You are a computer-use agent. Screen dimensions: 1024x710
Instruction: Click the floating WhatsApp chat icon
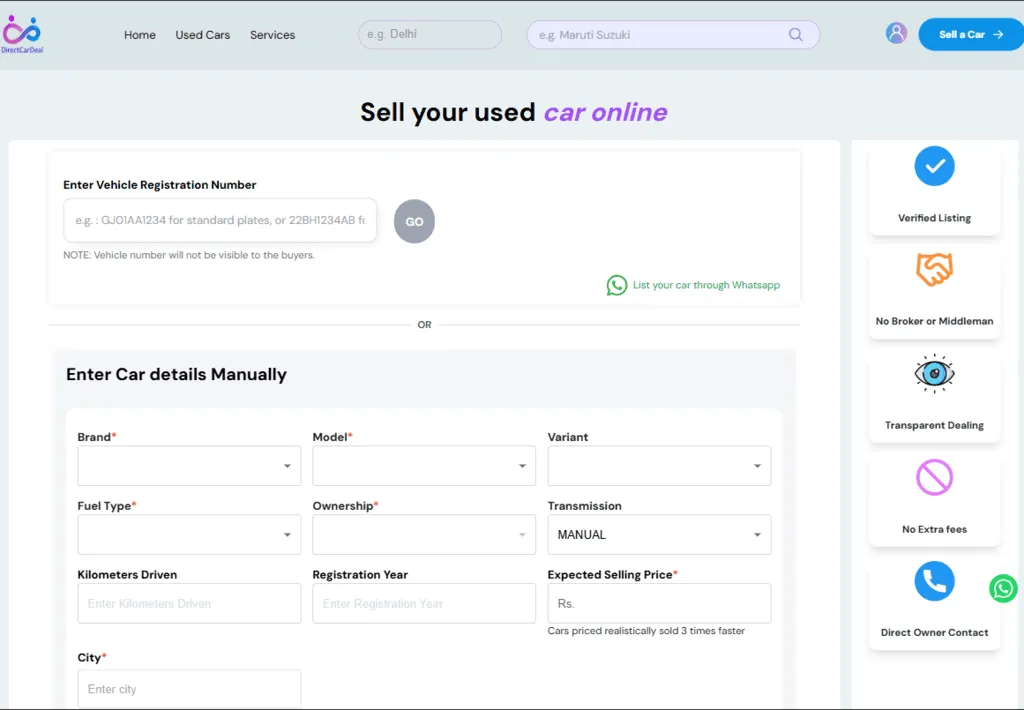pyautogui.click(x=1002, y=589)
